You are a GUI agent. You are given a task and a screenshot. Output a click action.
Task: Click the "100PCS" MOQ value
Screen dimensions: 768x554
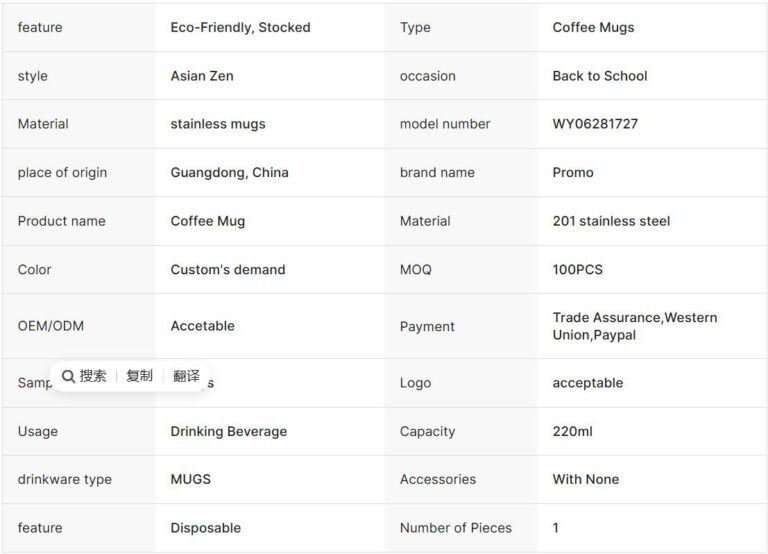pos(578,270)
